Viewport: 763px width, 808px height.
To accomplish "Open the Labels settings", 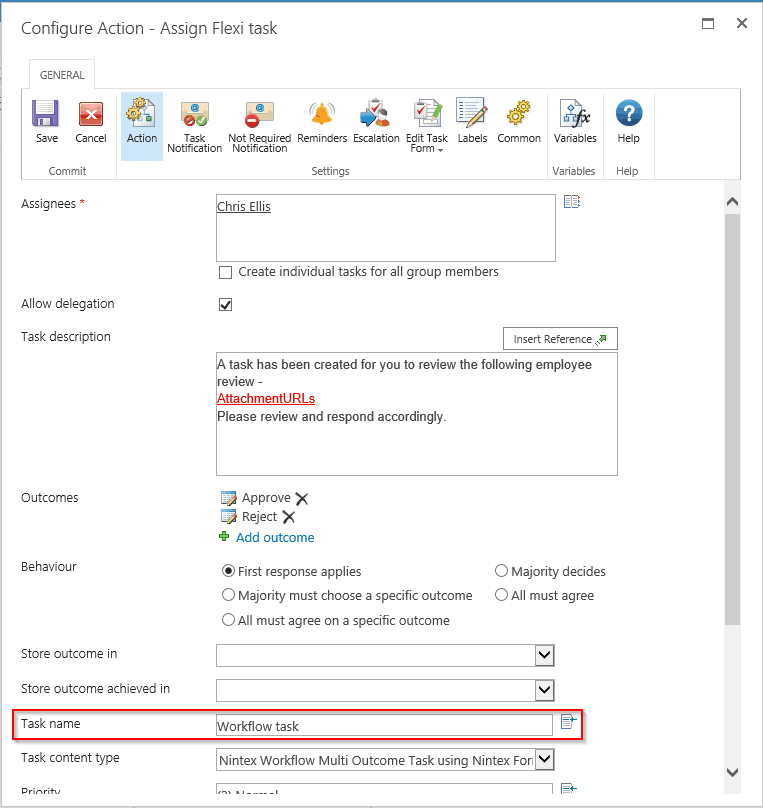I will click(472, 122).
